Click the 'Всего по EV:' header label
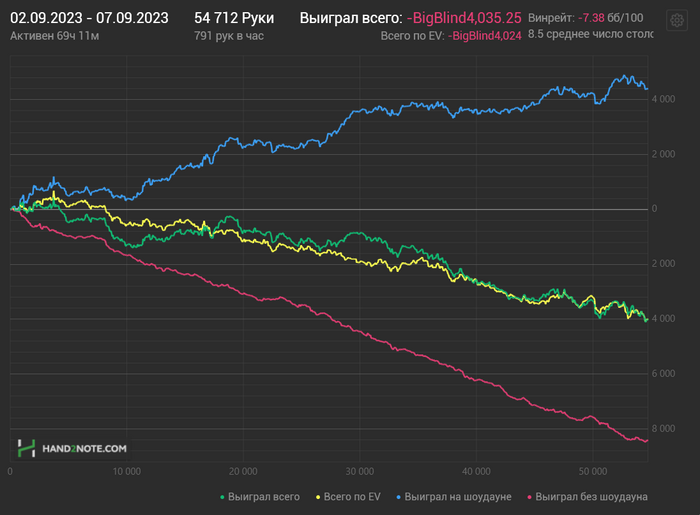Viewport: 700px width, 515px height. click(x=412, y=36)
